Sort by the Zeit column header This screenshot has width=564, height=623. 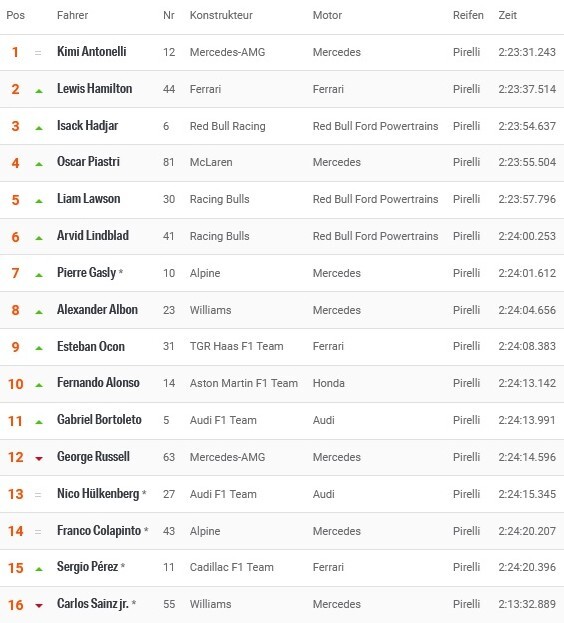508,15
